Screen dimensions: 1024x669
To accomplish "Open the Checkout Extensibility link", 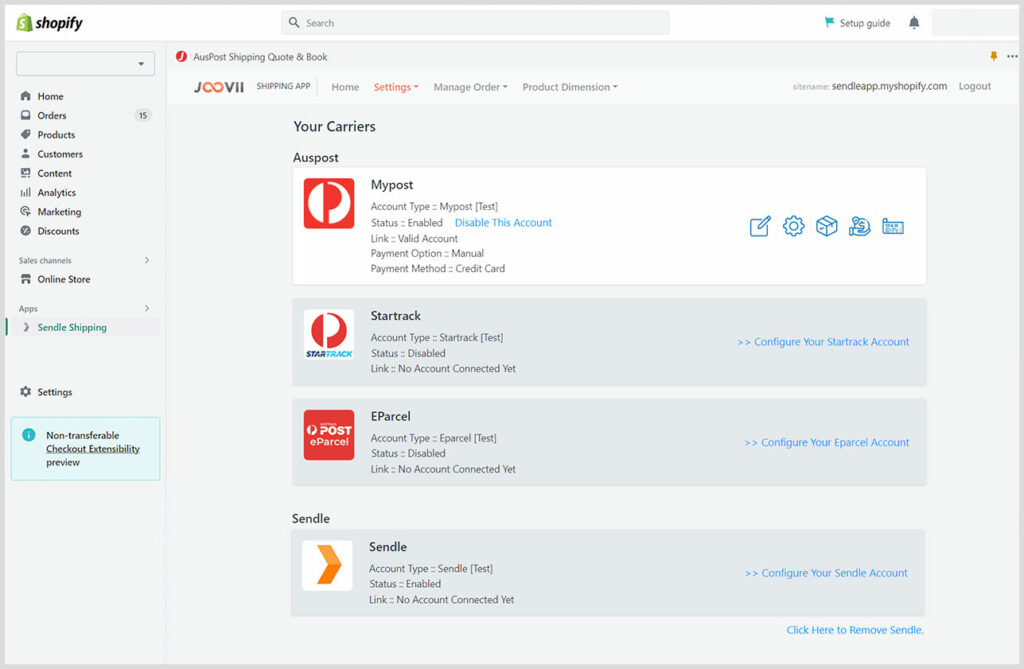I will click(x=93, y=449).
